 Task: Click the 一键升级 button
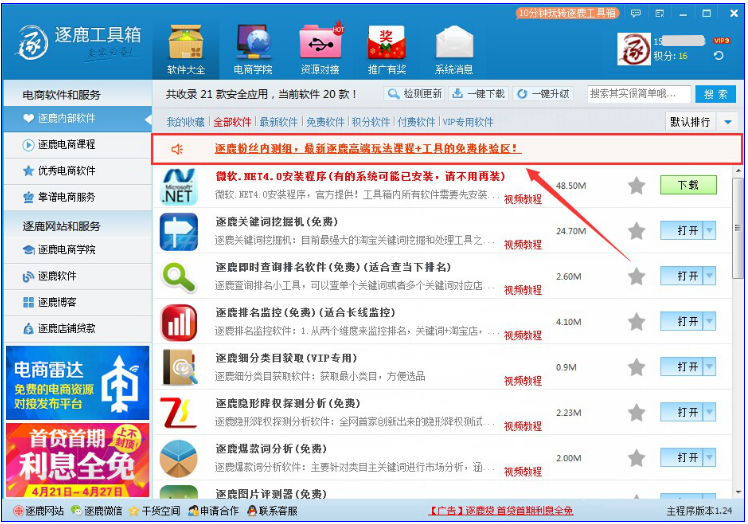pos(543,94)
